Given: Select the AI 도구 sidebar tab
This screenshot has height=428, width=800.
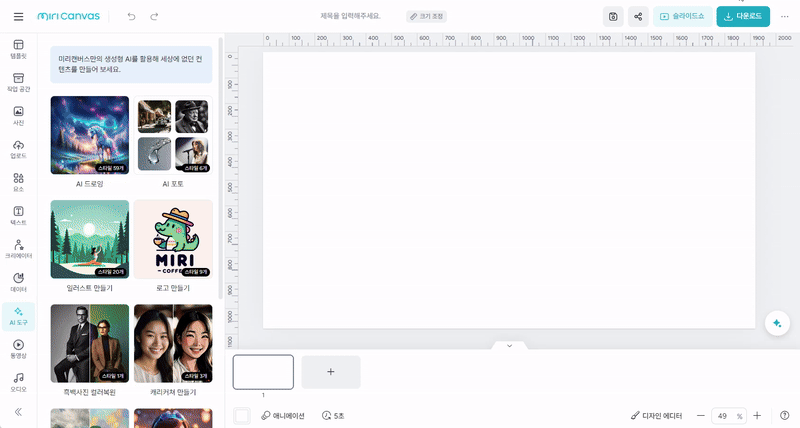Looking at the screenshot, I should (x=18, y=316).
